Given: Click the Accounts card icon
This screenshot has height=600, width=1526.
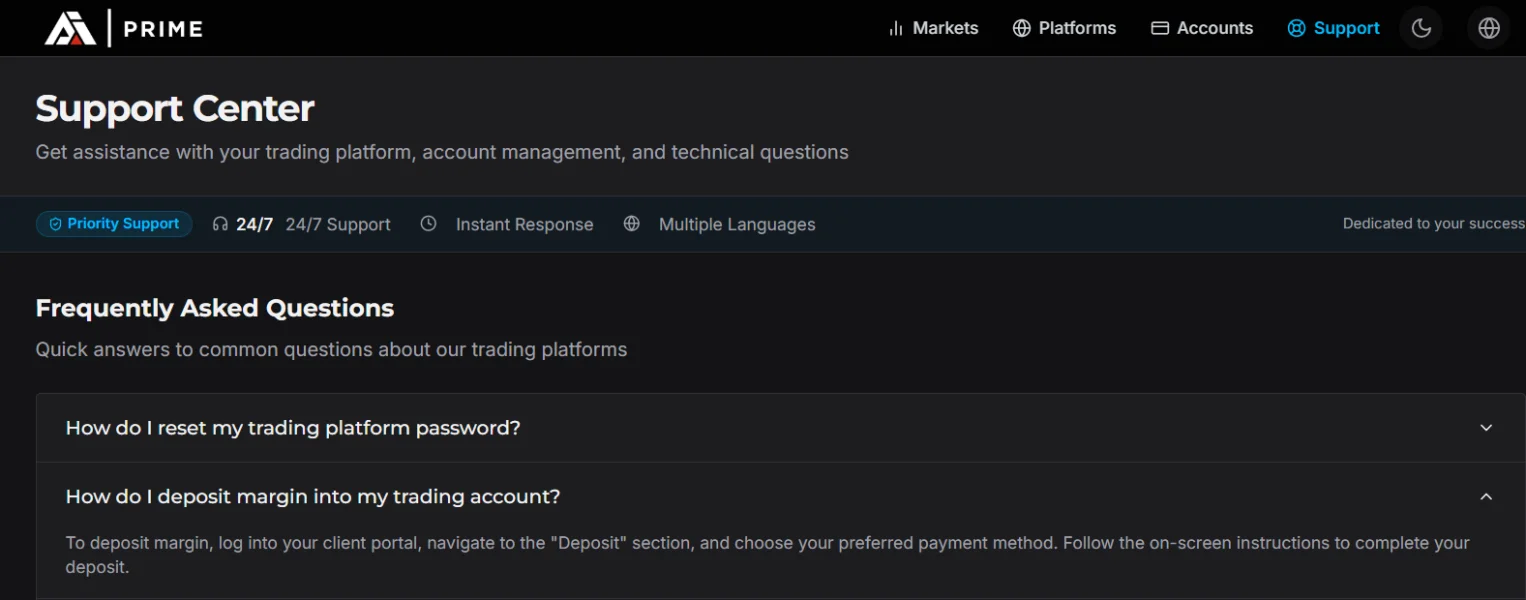Looking at the screenshot, I should click(1160, 28).
